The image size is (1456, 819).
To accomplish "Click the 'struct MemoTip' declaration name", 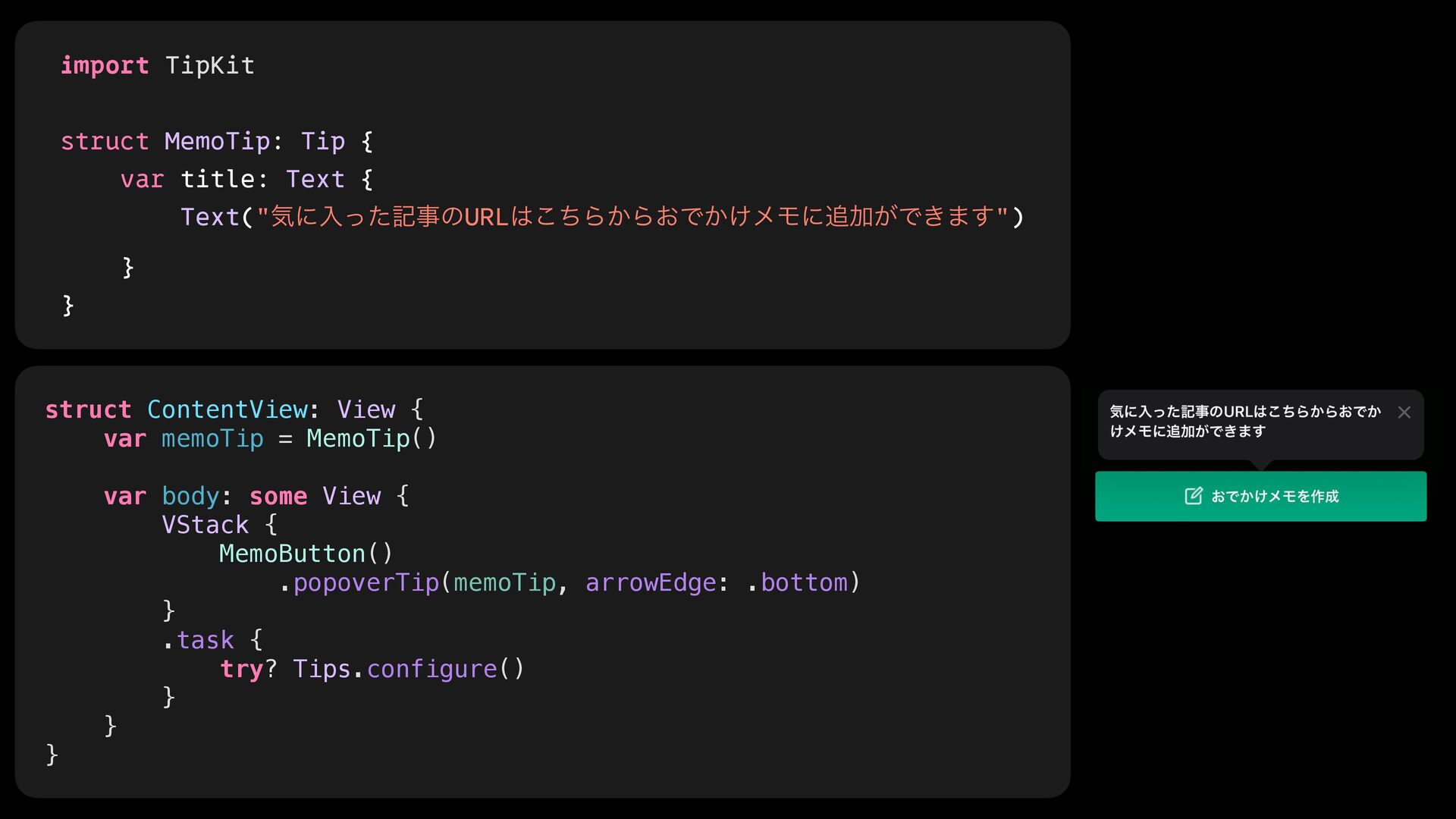I will (217, 142).
